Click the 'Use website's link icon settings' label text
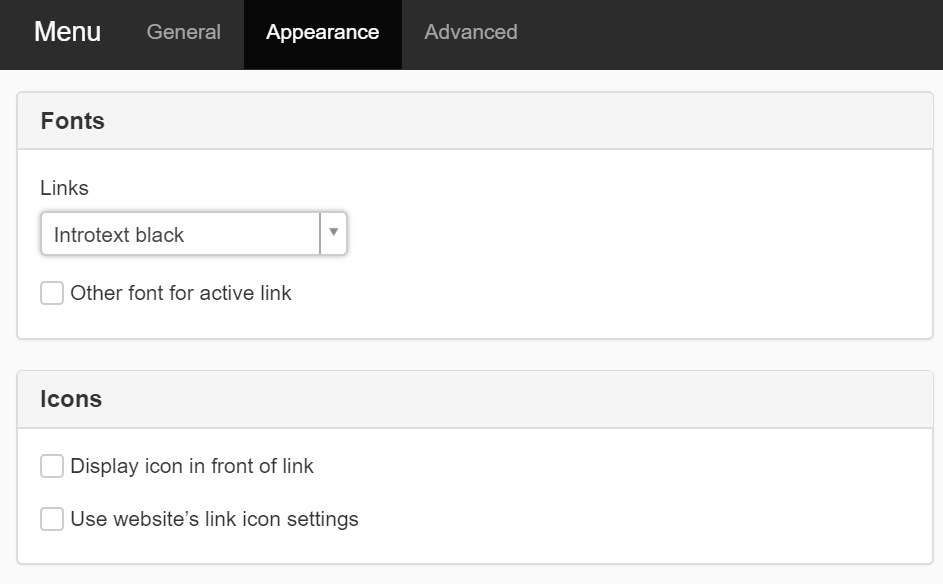Screen dimensions: 943x584 point(214,519)
